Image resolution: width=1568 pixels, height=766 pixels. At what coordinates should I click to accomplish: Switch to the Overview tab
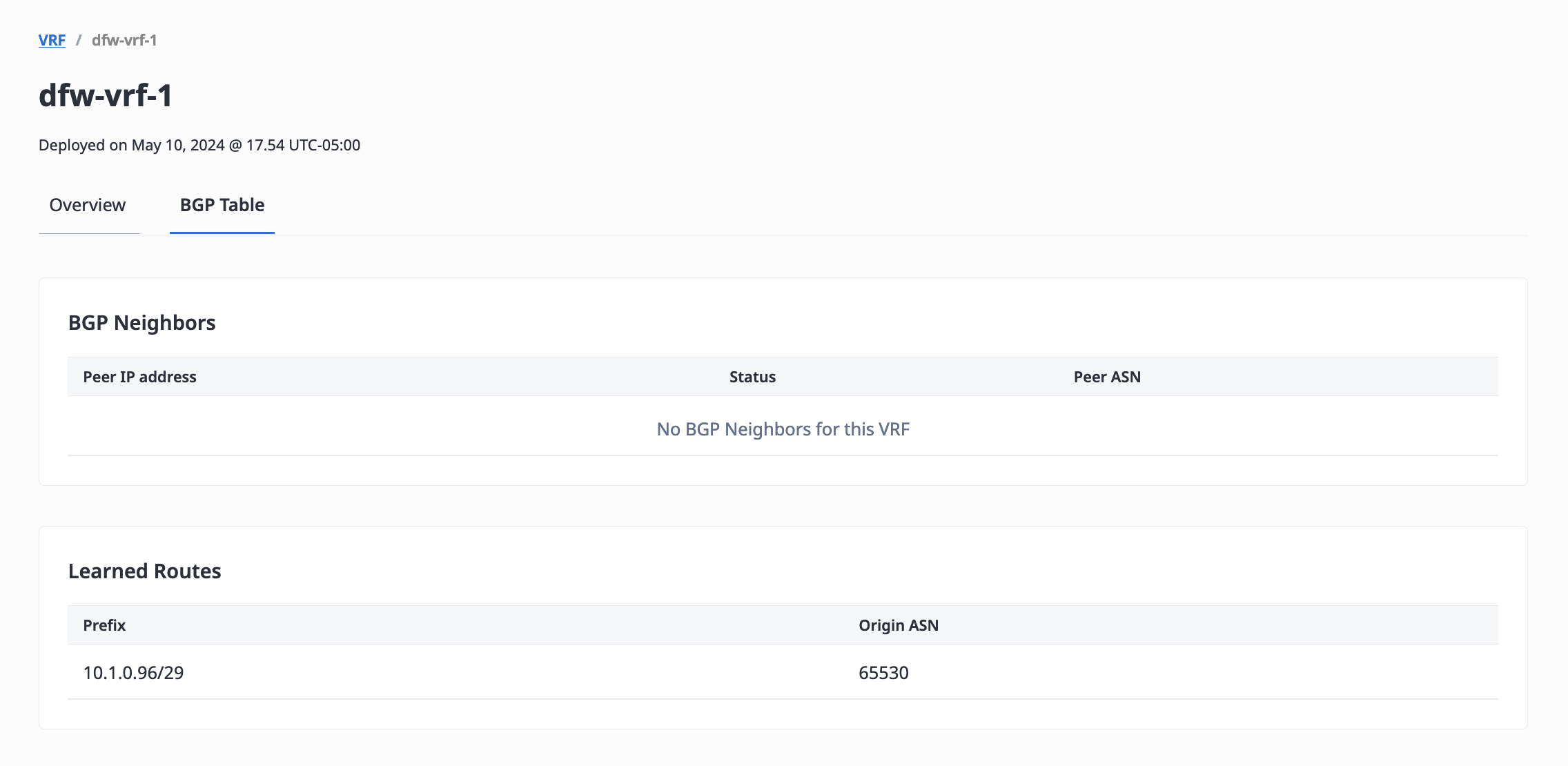coord(88,205)
